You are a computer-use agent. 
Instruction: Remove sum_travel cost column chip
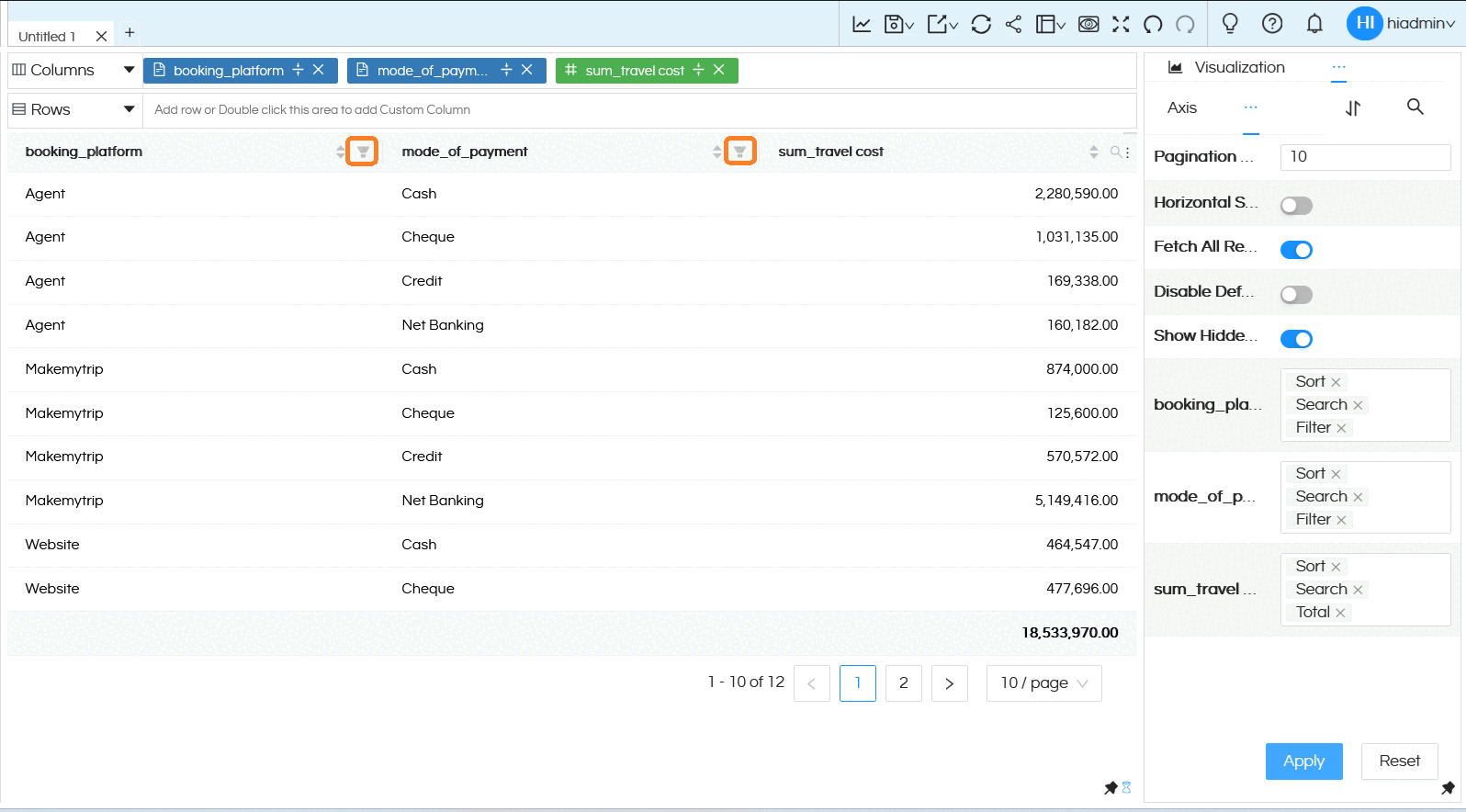719,70
